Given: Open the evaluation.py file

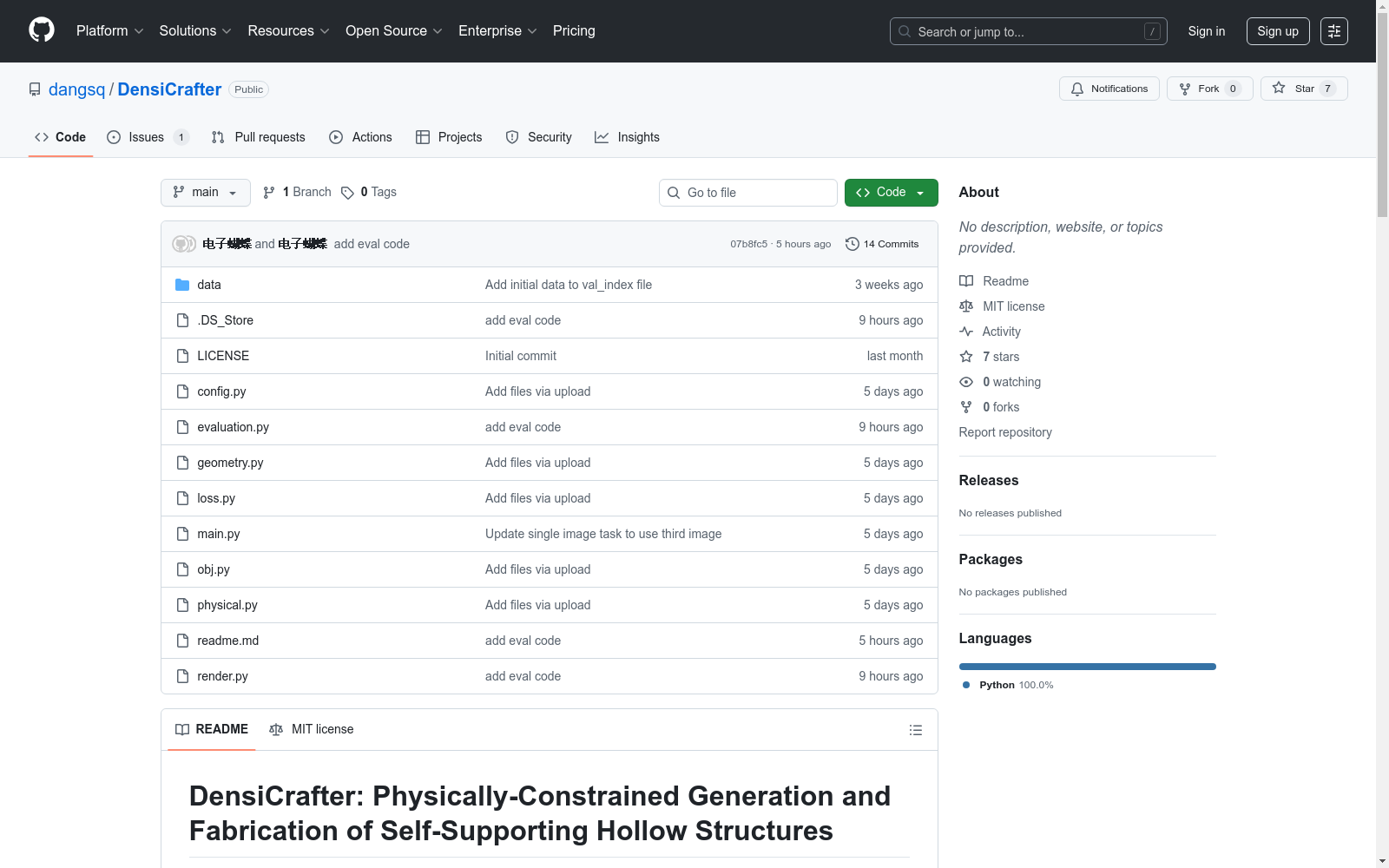Looking at the screenshot, I should tap(233, 427).
